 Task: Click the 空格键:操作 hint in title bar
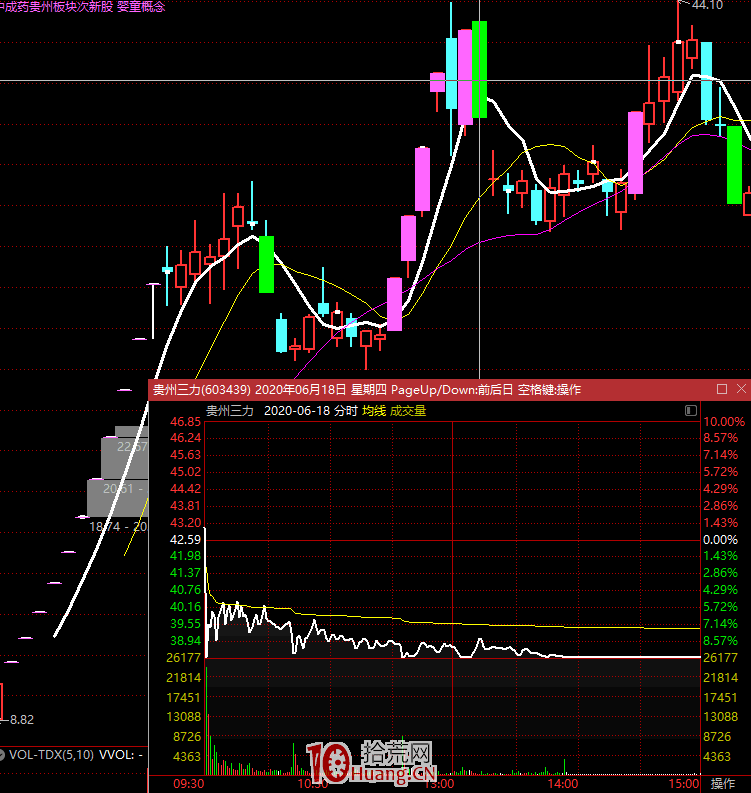point(549,389)
